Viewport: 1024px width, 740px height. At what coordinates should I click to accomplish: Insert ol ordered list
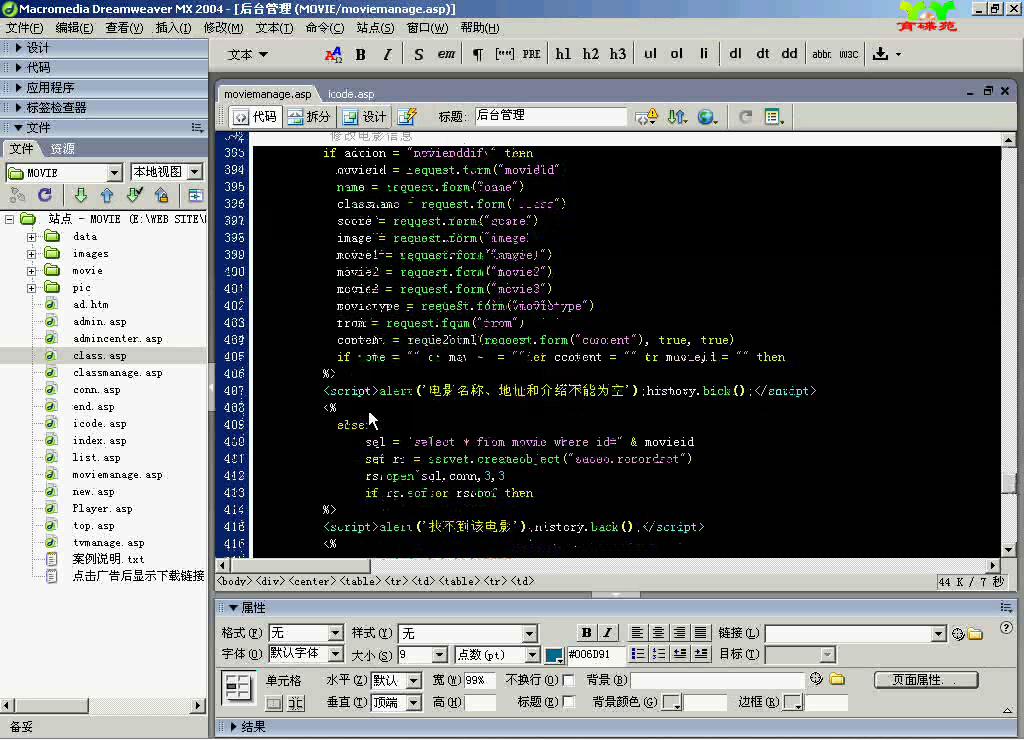[677, 54]
